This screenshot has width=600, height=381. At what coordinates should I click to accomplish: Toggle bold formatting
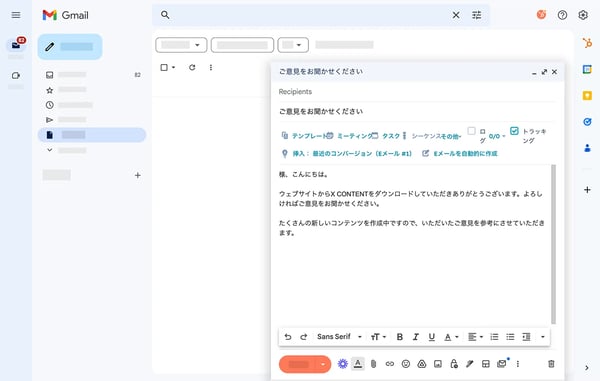pyautogui.click(x=399, y=337)
